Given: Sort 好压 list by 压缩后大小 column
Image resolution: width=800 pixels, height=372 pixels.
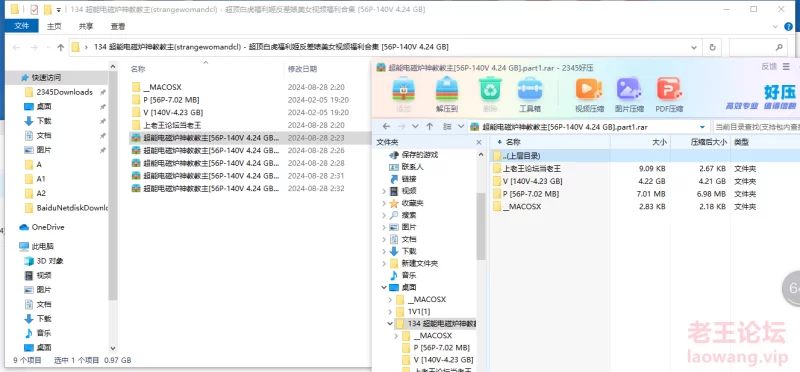Looking at the screenshot, I should tap(709, 142).
